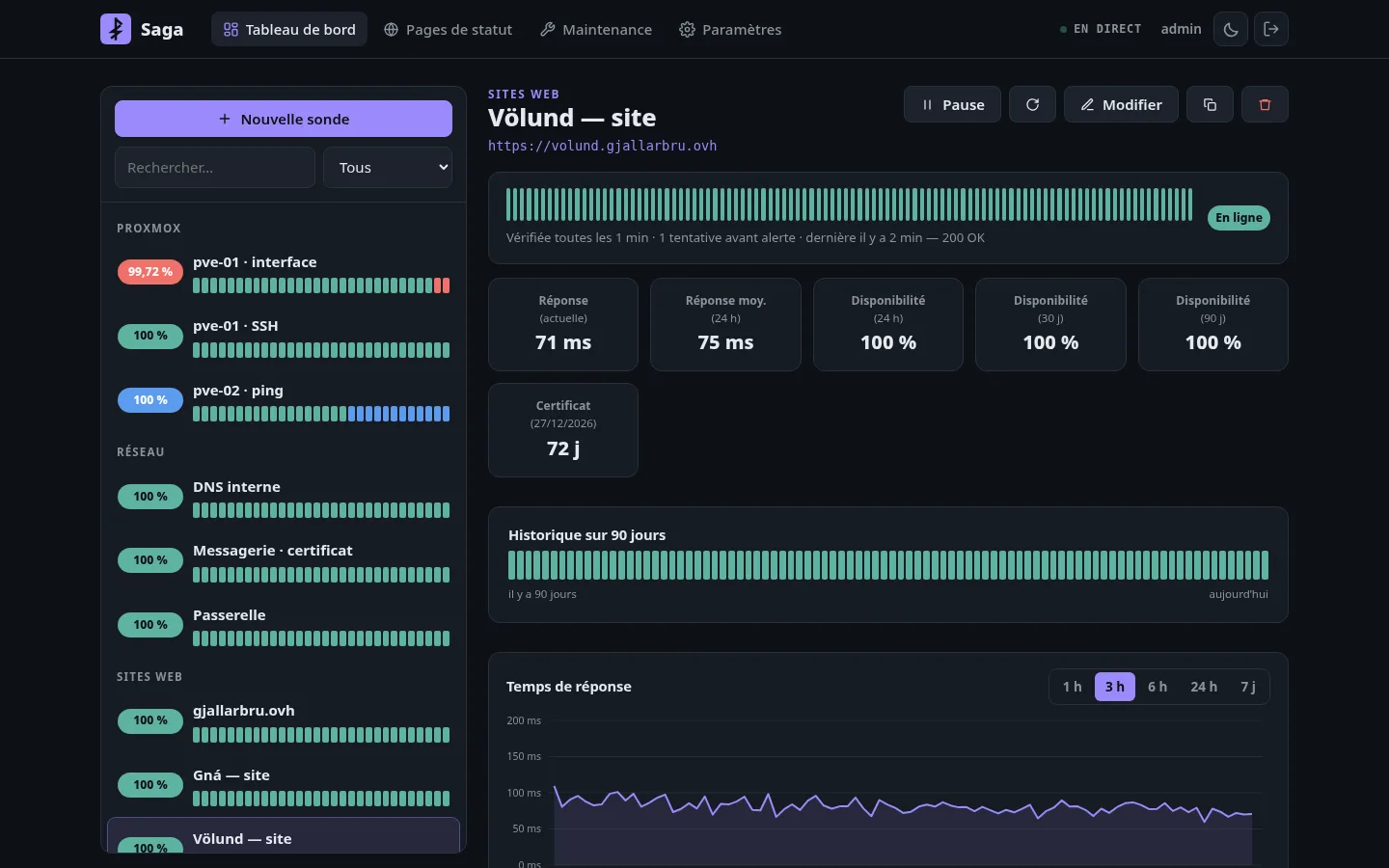The width and height of the screenshot is (1389, 868).
Task: Show the 24 h response range
Action: click(1204, 687)
